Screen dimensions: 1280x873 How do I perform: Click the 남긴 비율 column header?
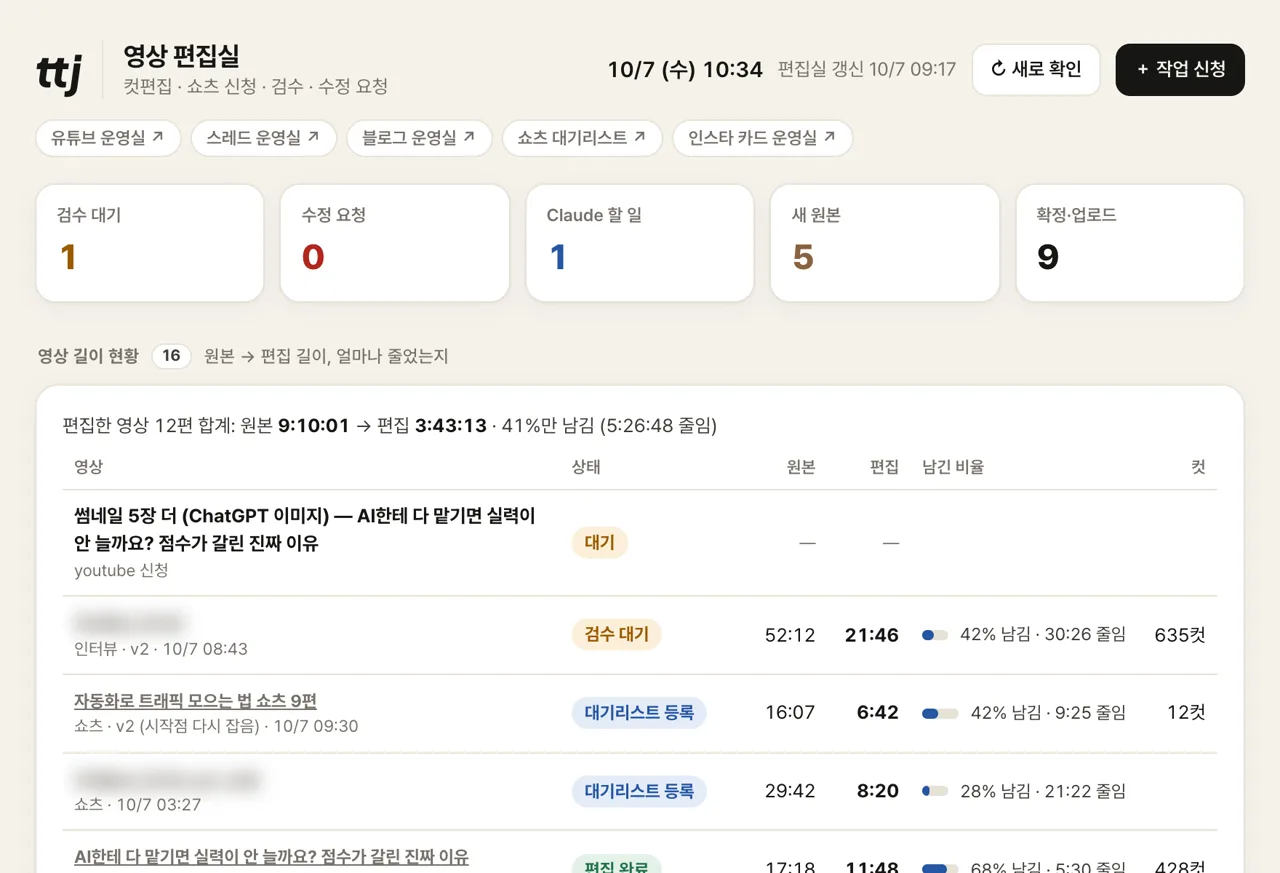[953, 467]
